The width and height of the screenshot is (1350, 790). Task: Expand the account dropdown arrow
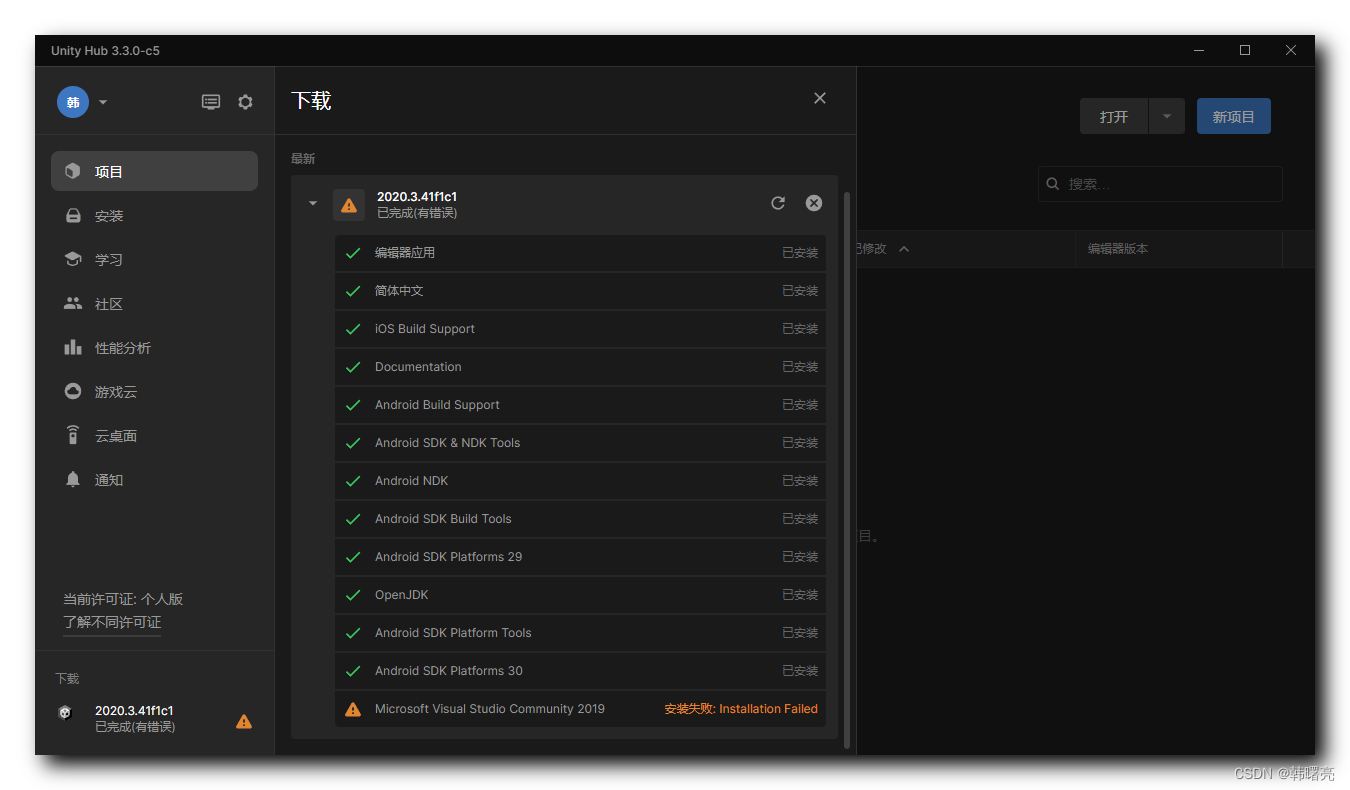(103, 102)
